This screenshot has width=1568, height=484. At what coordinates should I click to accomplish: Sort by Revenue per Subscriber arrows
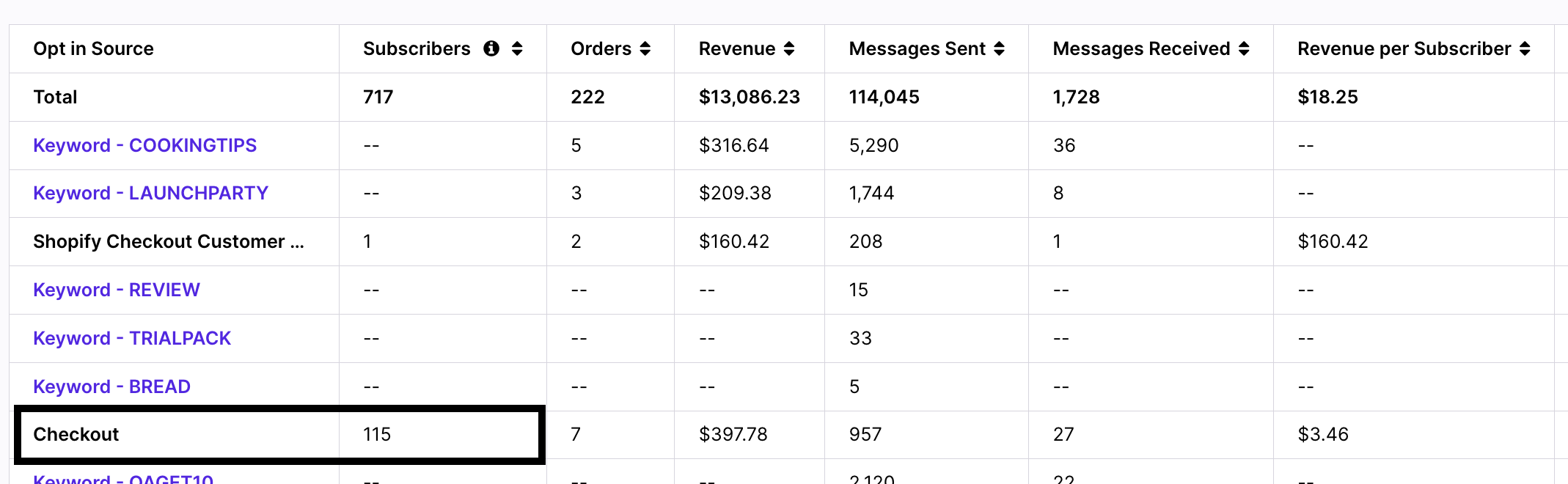1525,48
